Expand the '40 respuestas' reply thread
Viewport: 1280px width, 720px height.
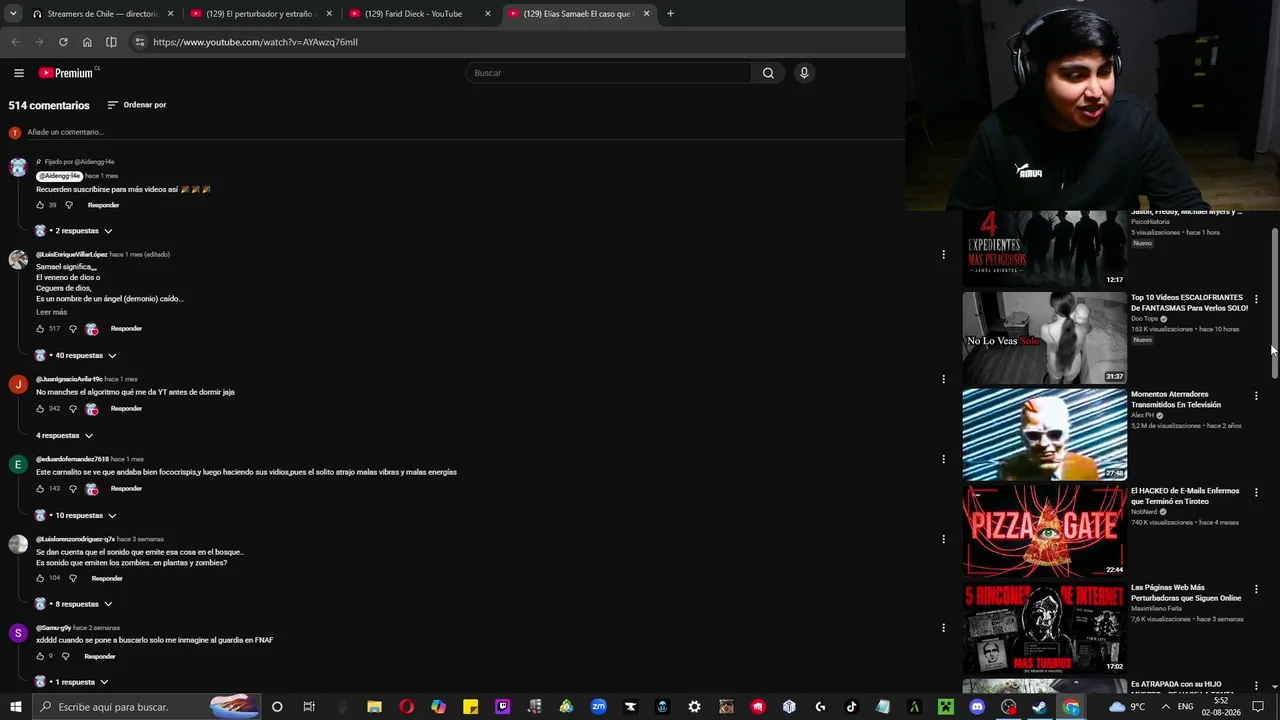(76, 356)
